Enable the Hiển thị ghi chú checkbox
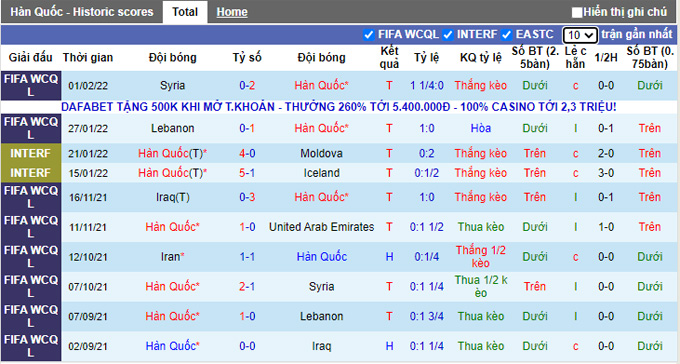Screen dimensions: 680x364 (x=577, y=12)
